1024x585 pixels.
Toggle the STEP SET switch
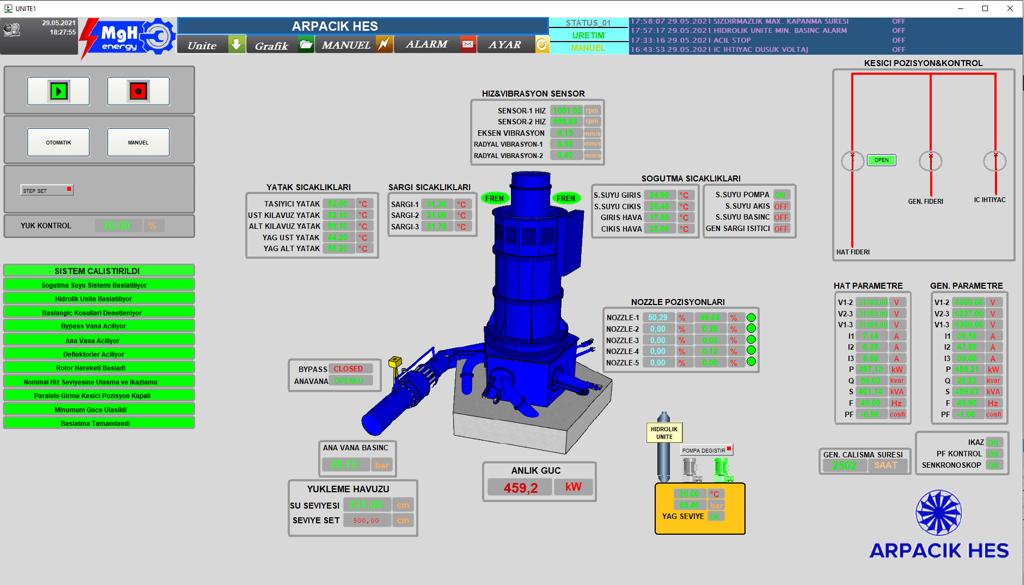pyautogui.click(x=47, y=189)
